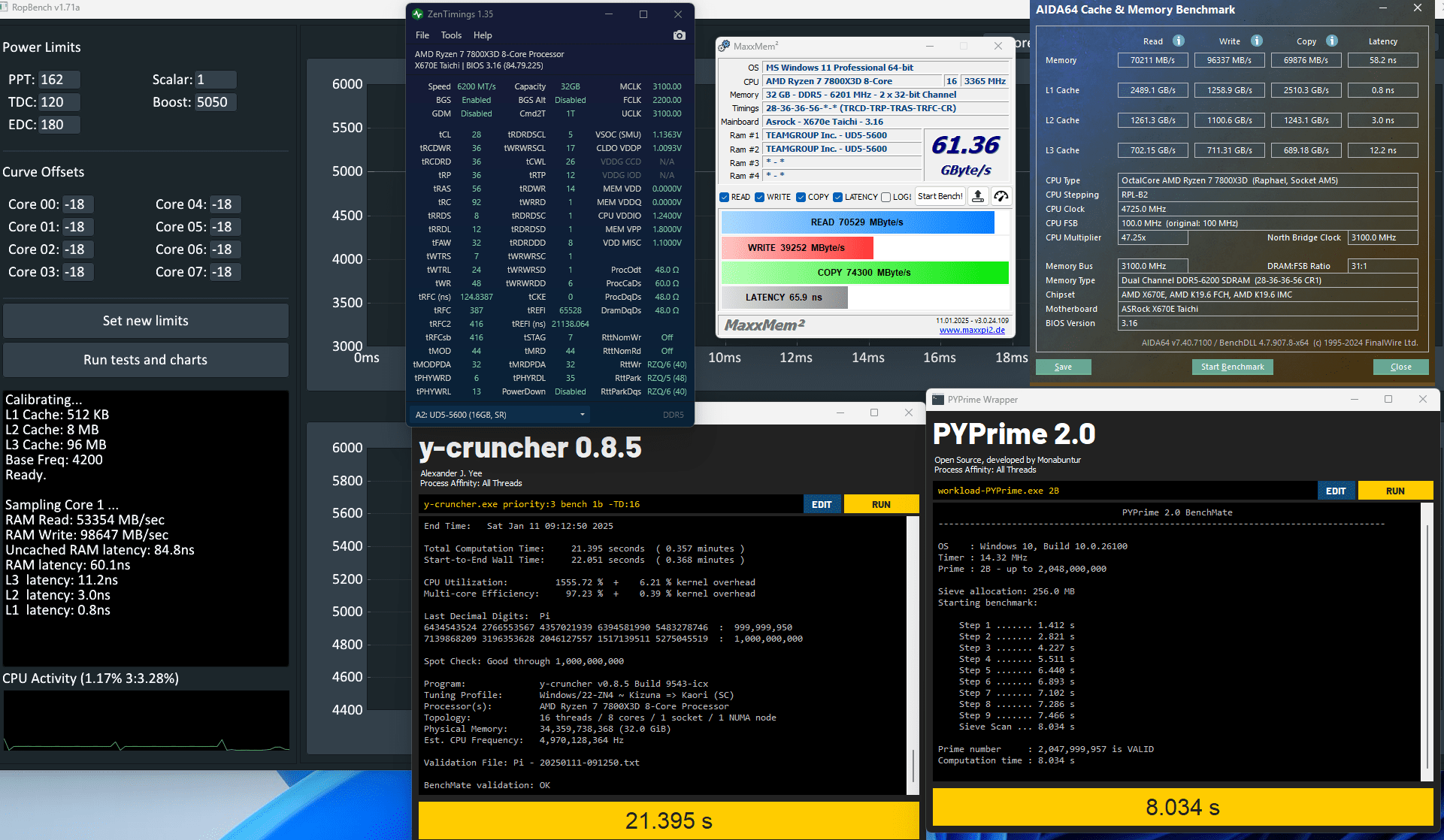
Task: Click MaxxMem 61.36 GByte/s score
Action: [965, 154]
